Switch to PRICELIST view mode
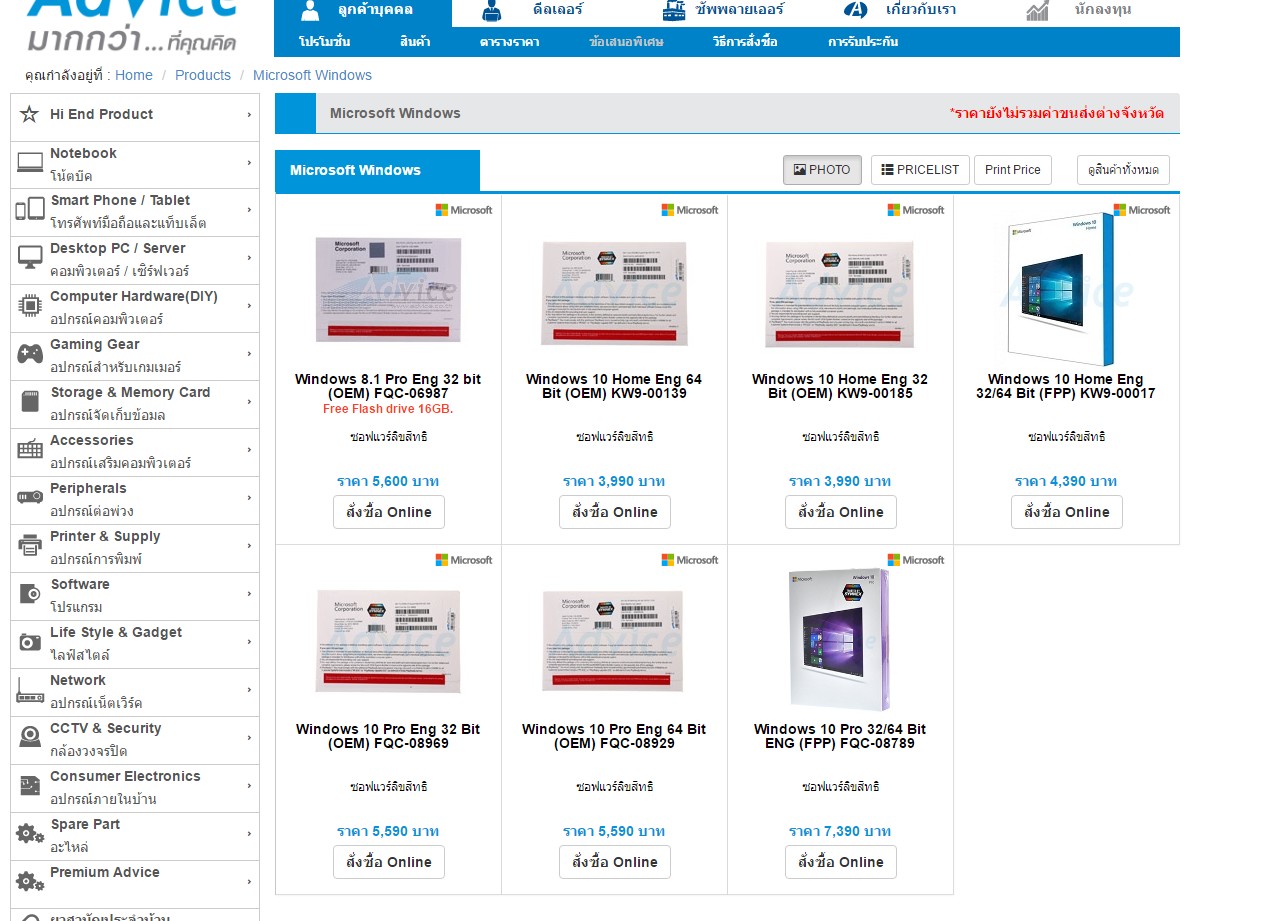1268x921 pixels. (920, 170)
